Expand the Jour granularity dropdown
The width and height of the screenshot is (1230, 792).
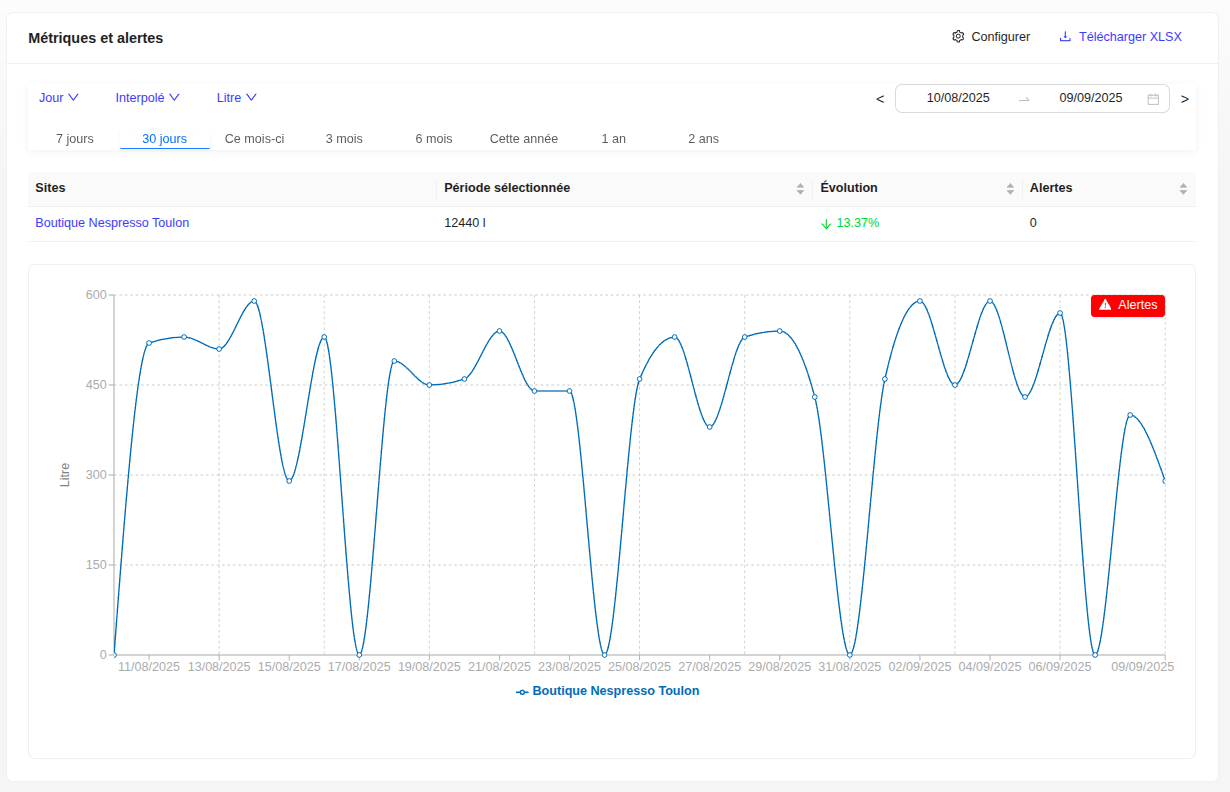[59, 98]
